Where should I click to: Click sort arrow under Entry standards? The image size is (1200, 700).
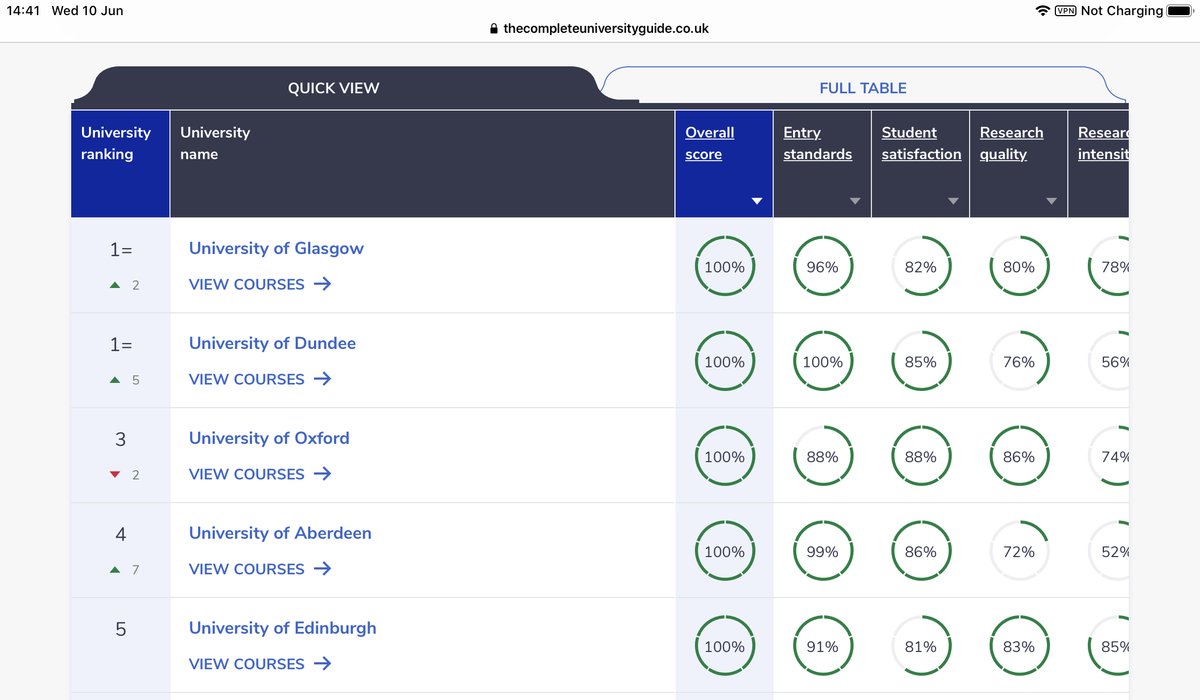point(854,201)
